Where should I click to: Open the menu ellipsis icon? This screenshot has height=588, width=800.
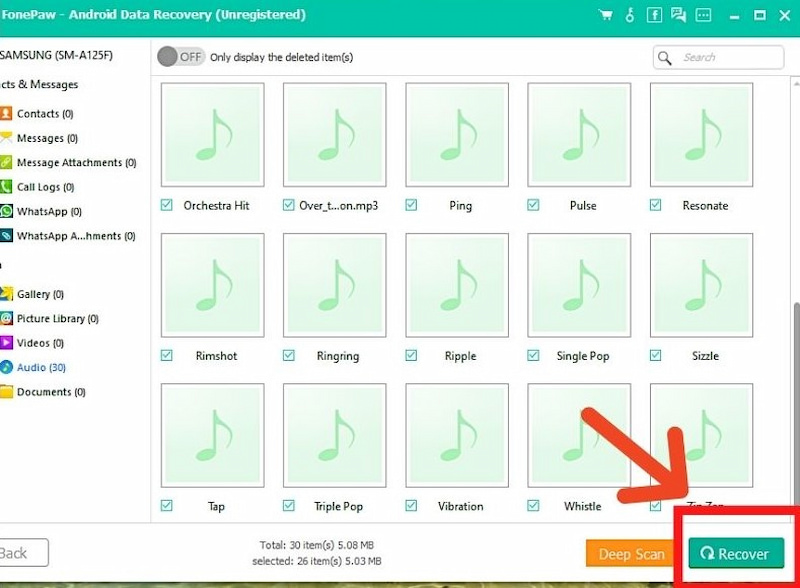[704, 15]
